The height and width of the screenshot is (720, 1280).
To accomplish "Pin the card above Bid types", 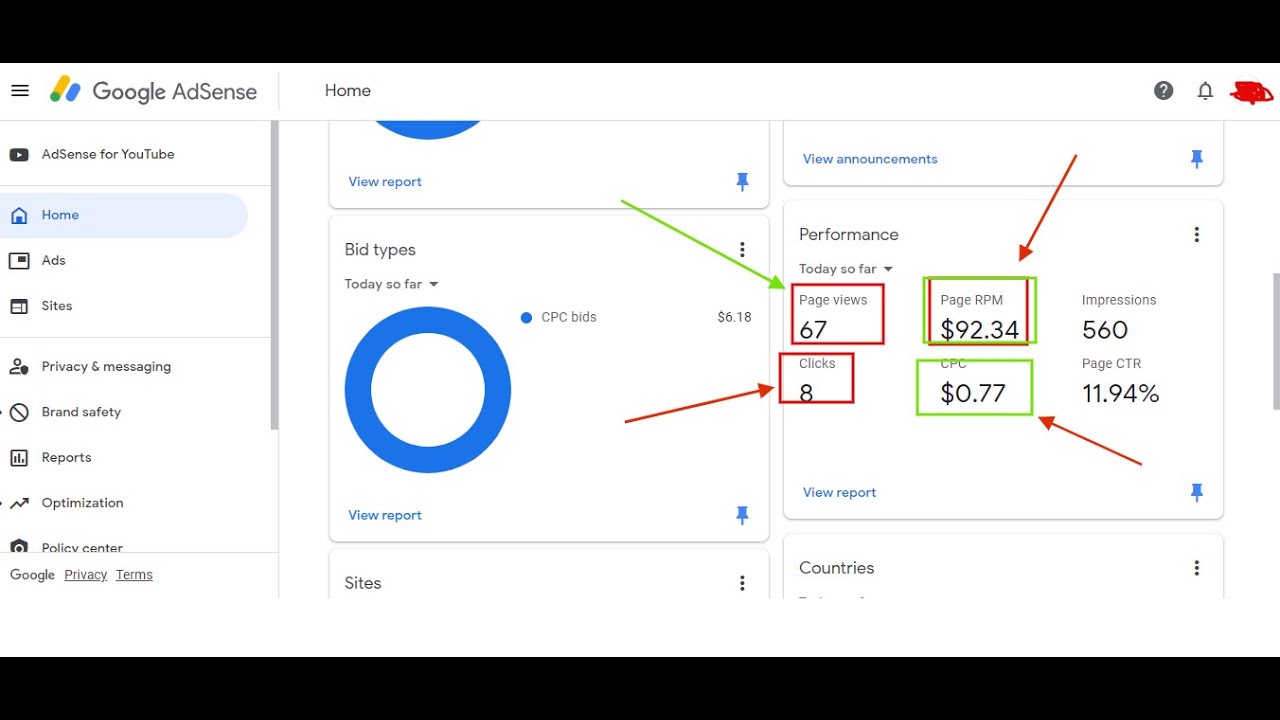I will tap(742, 182).
